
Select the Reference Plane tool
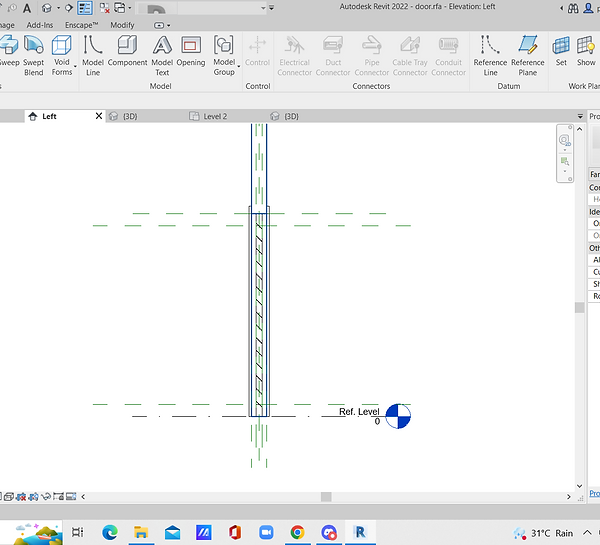coord(528,55)
